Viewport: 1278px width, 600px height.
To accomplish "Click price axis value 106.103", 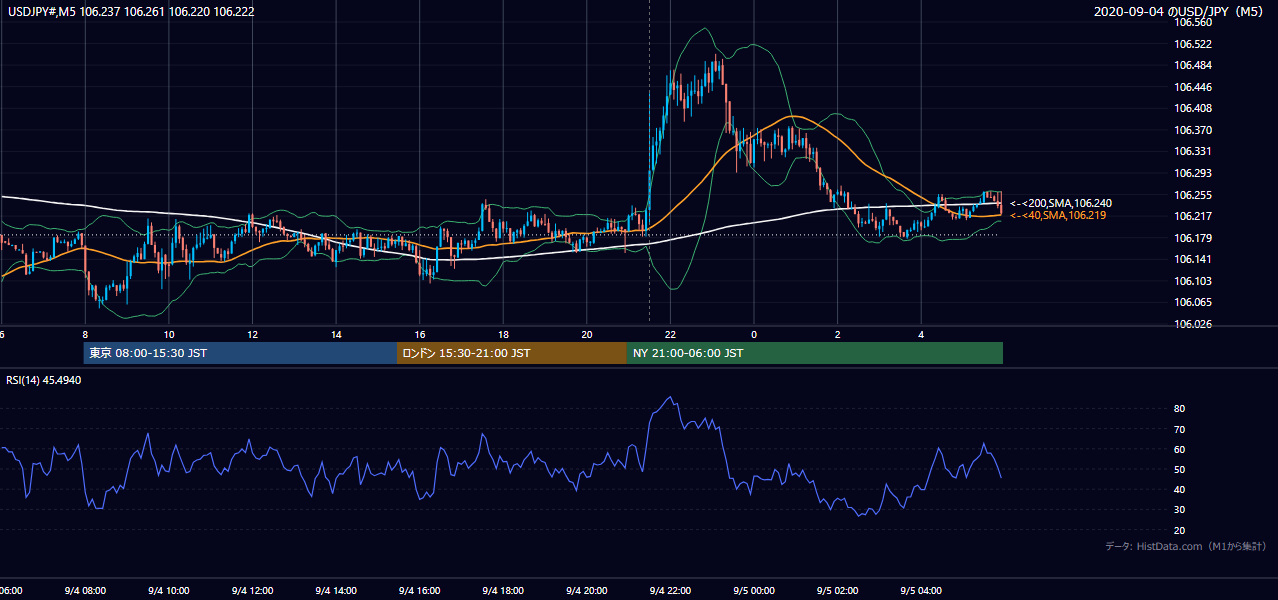I will click(x=1194, y=281).
